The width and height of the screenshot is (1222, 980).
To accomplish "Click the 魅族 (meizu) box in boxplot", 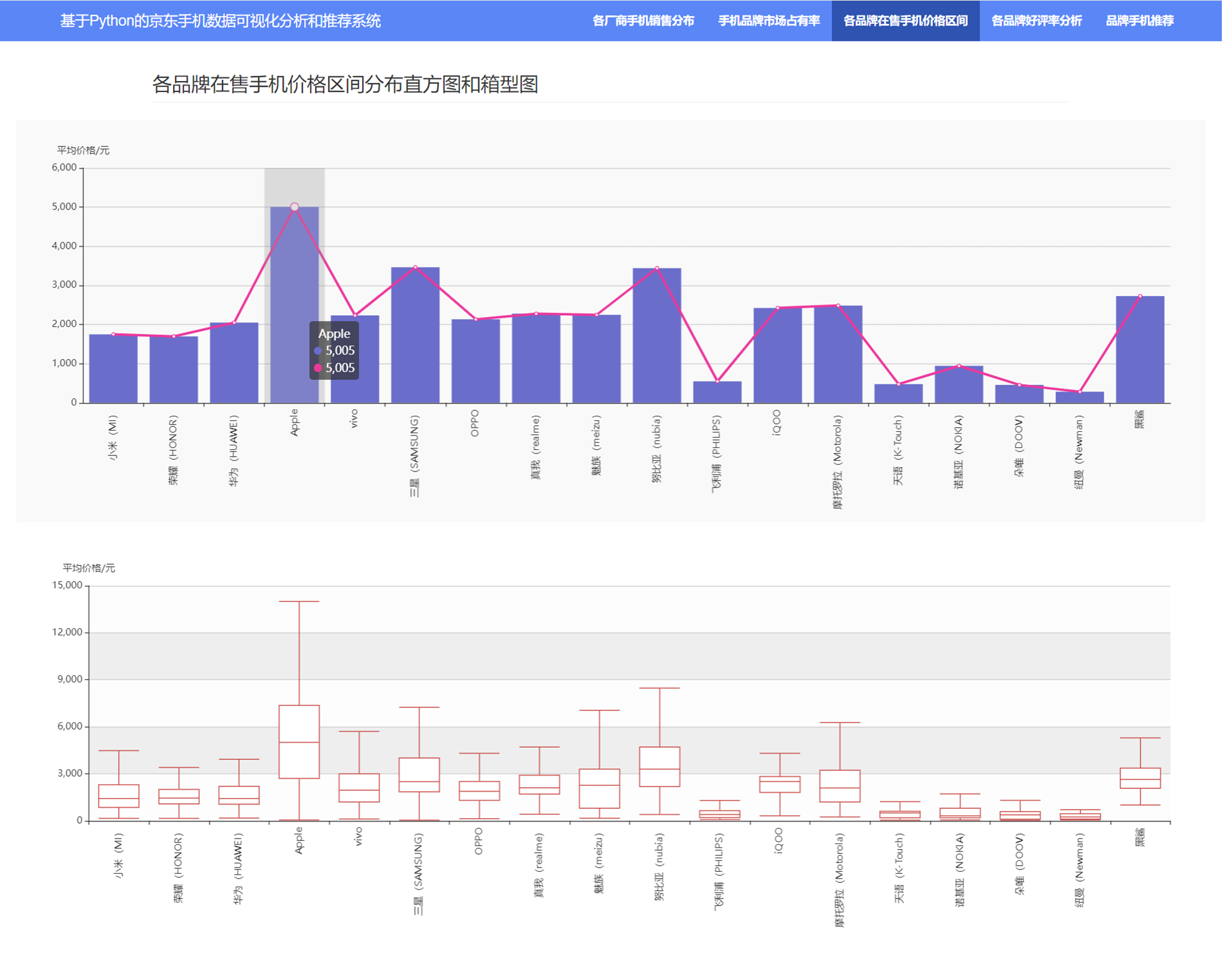I will (x=599, y=788).
